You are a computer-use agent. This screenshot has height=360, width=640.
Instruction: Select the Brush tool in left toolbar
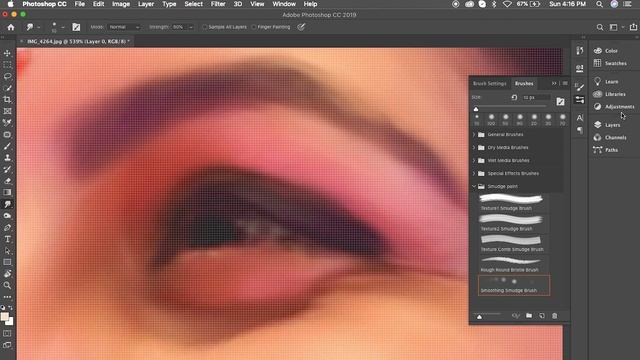point(7,146)
